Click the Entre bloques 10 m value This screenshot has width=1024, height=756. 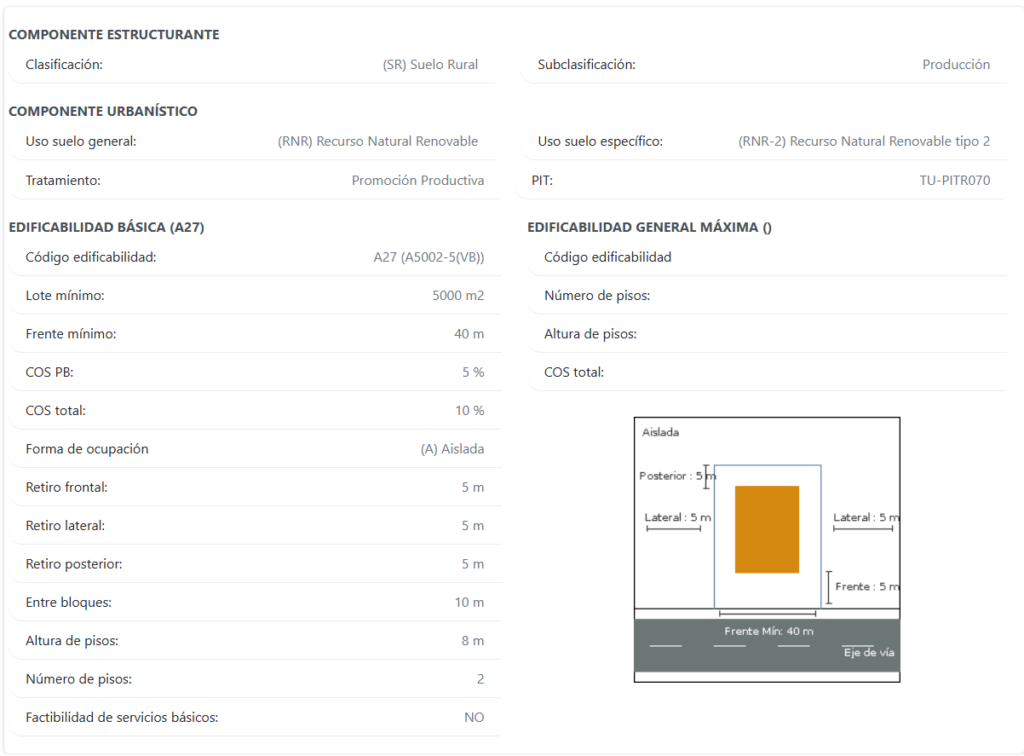pos(470,602)
